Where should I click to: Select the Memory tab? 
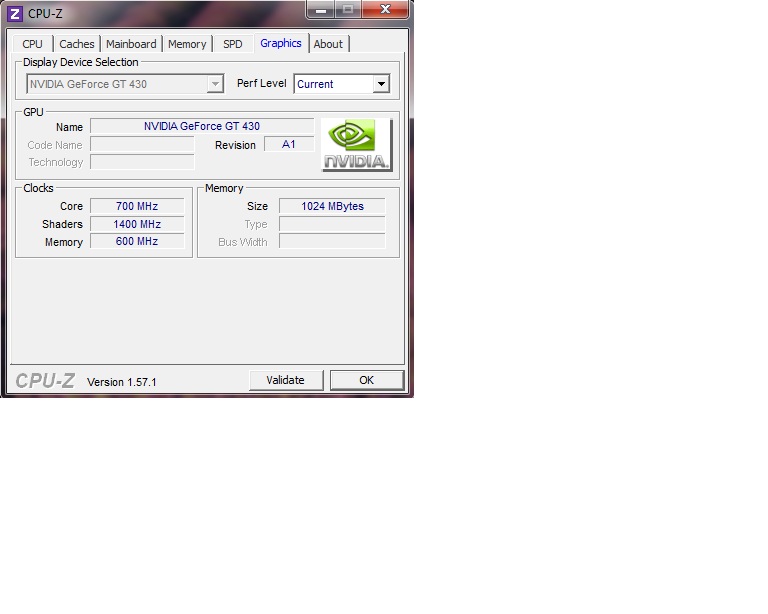coord(187,44)
